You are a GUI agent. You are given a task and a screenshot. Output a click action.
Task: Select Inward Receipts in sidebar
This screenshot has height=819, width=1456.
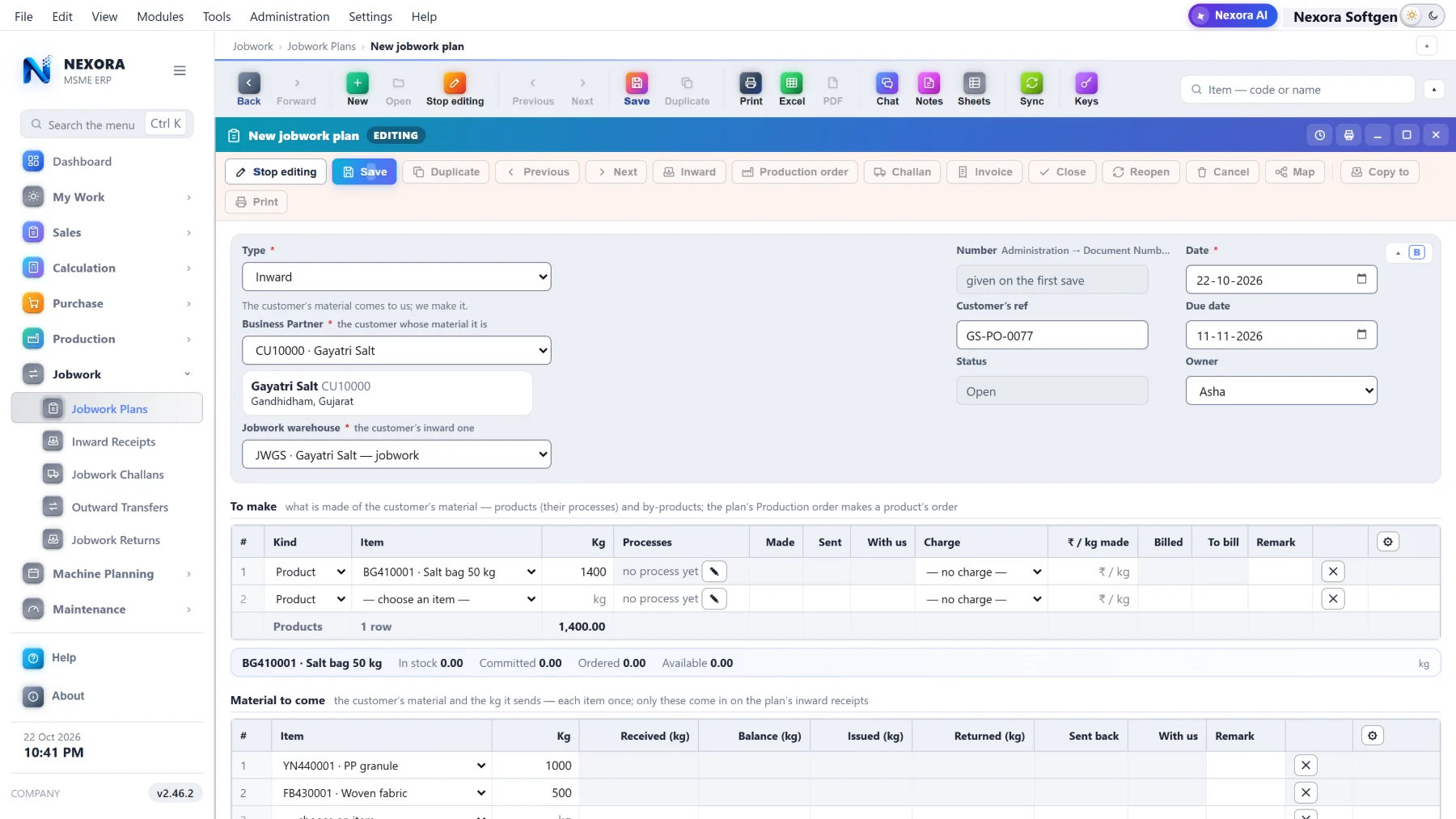(113, 441)
